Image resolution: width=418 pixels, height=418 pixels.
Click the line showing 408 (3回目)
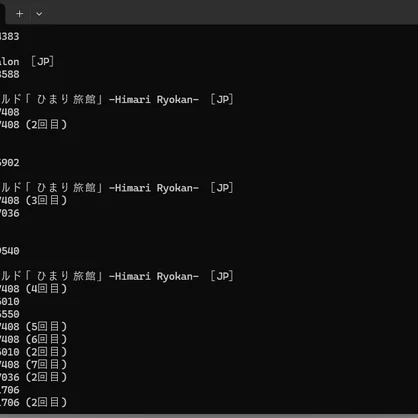point(33,200)
